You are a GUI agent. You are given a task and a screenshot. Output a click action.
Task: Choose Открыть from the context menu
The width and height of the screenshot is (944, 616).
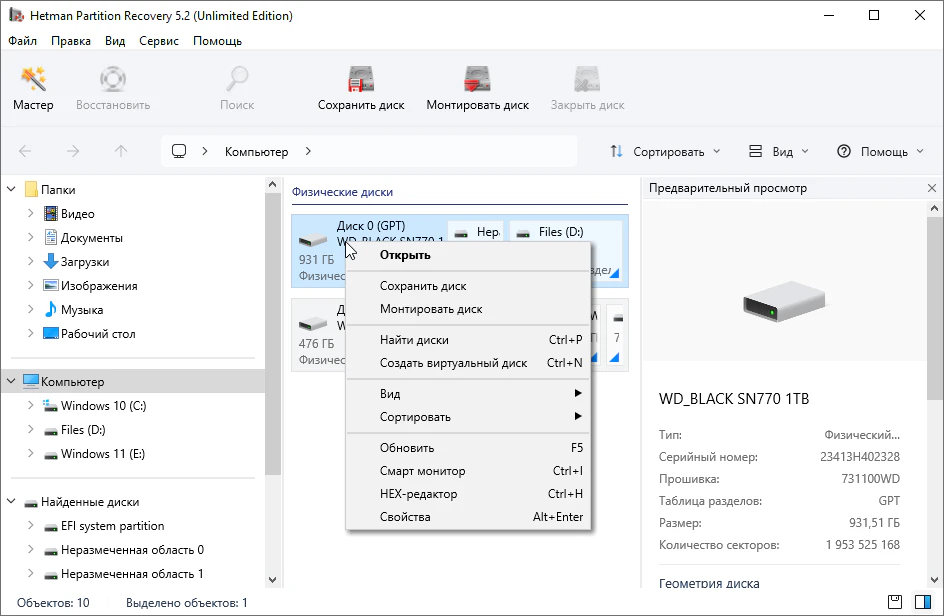coord(405,255)
